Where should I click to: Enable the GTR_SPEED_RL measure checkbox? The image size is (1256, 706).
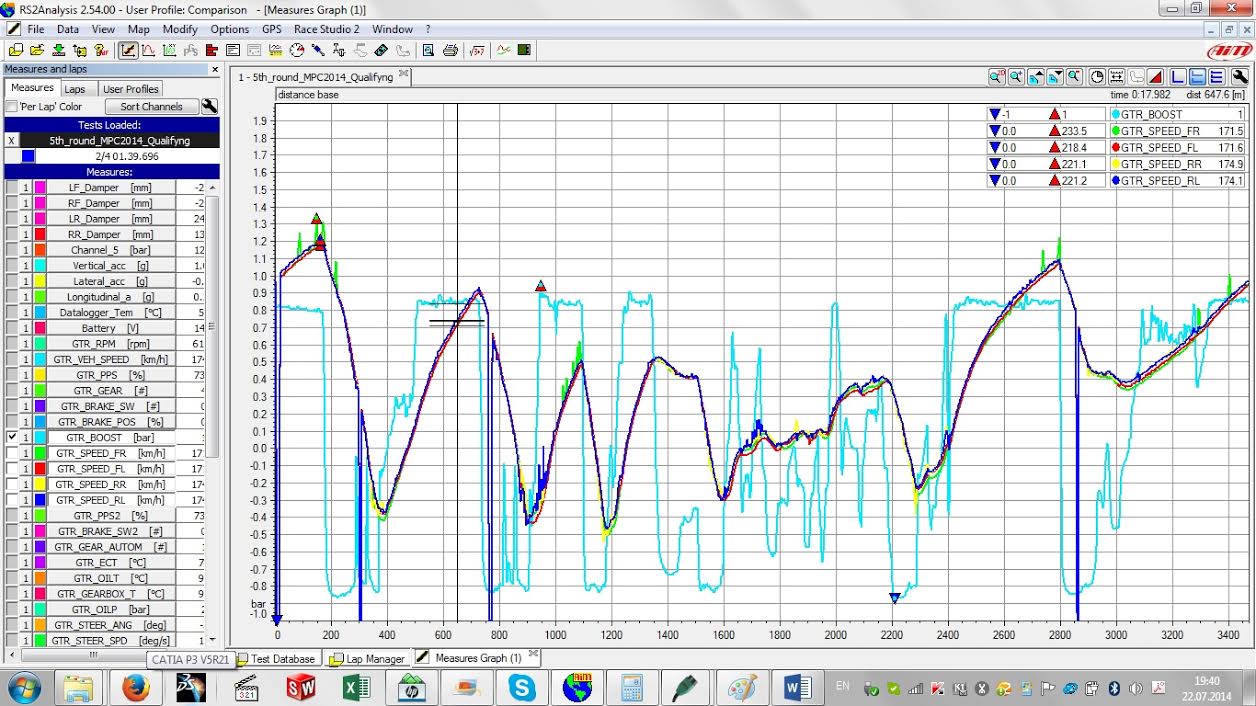coord(12,499)
